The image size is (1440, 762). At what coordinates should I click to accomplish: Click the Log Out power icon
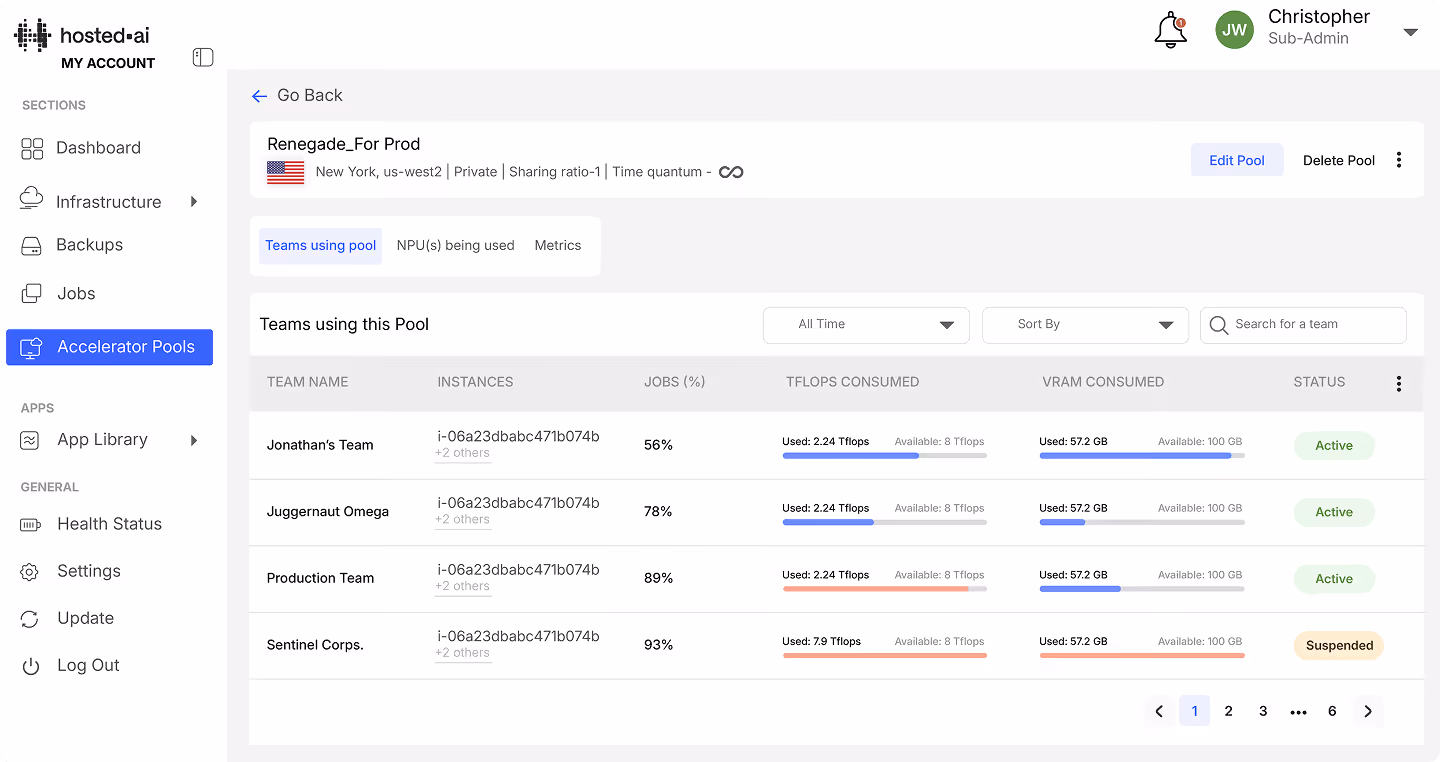pos(30,666)
